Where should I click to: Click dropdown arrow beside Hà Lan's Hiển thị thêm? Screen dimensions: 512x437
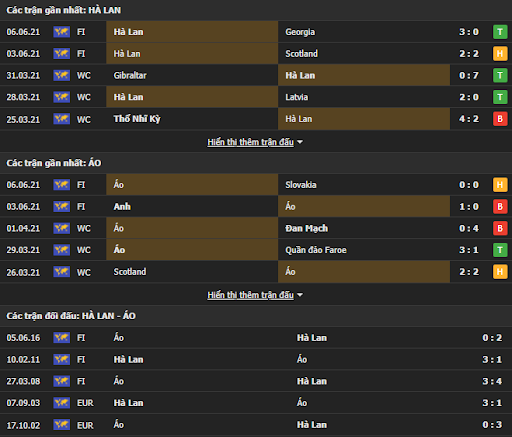(x=300, y=142)
